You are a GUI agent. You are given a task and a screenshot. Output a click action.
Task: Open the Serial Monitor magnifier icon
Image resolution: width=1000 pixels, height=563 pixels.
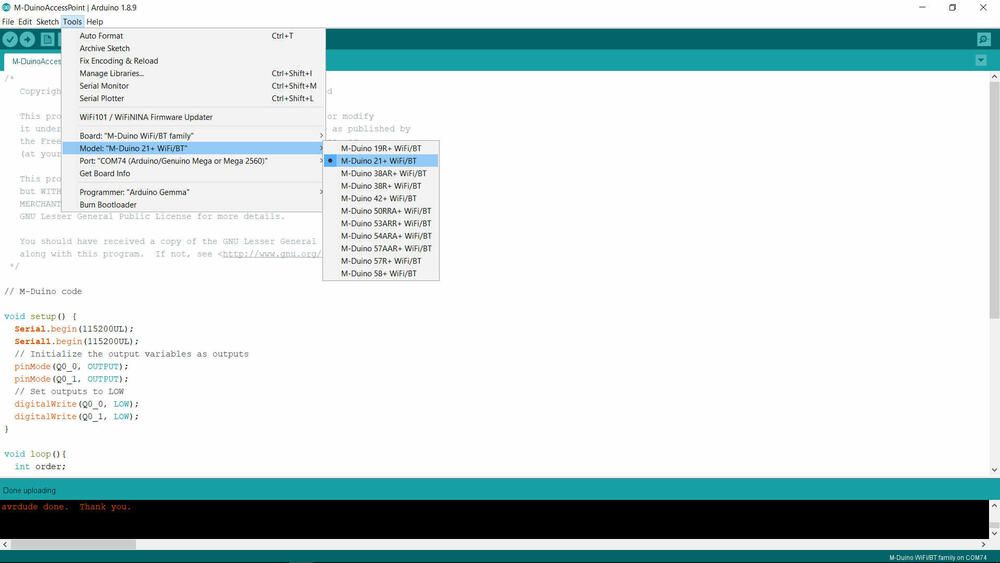983,40
